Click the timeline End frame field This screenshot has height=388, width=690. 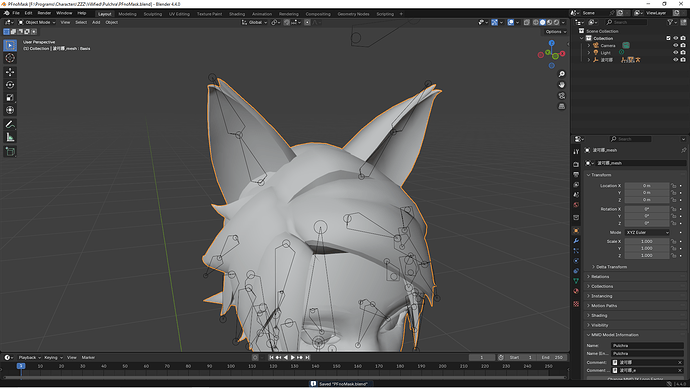click(553, 358)
